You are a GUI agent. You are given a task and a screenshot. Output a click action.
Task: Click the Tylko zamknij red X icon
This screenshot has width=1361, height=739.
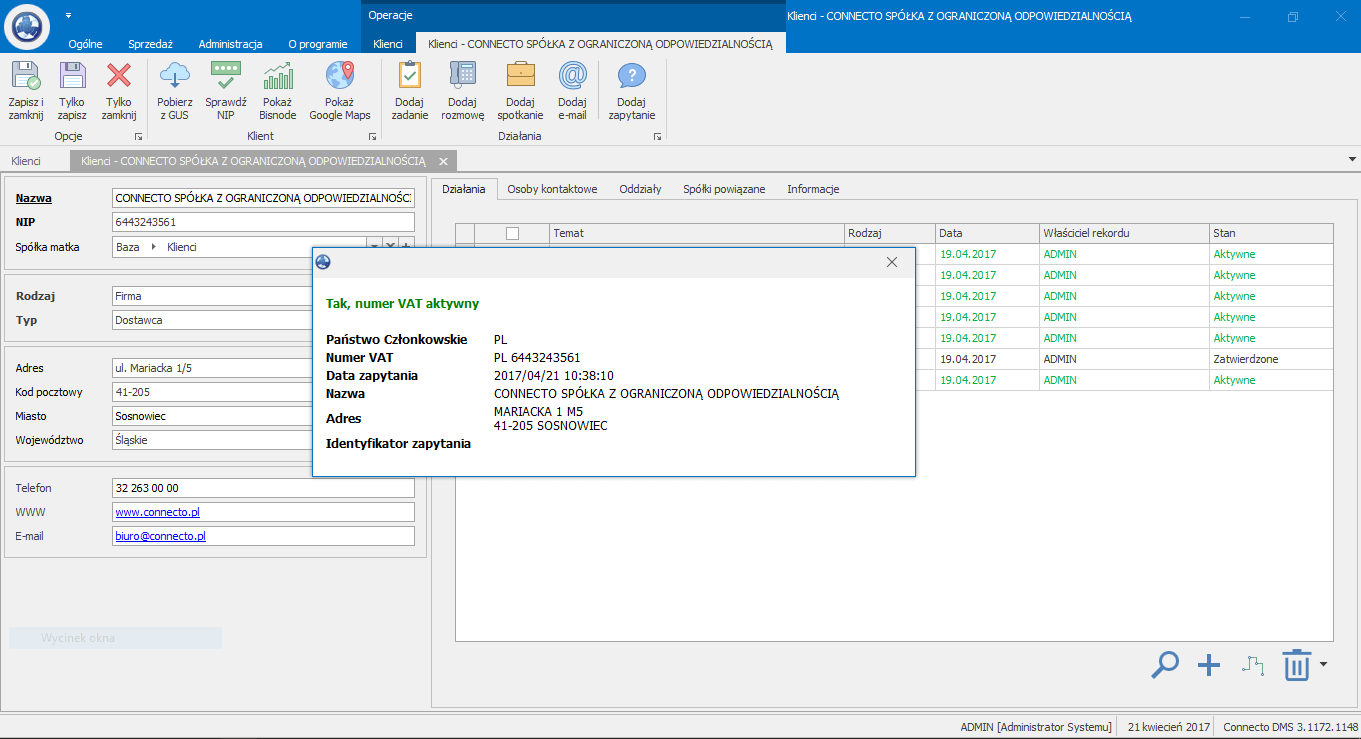(x=119, y=77)
